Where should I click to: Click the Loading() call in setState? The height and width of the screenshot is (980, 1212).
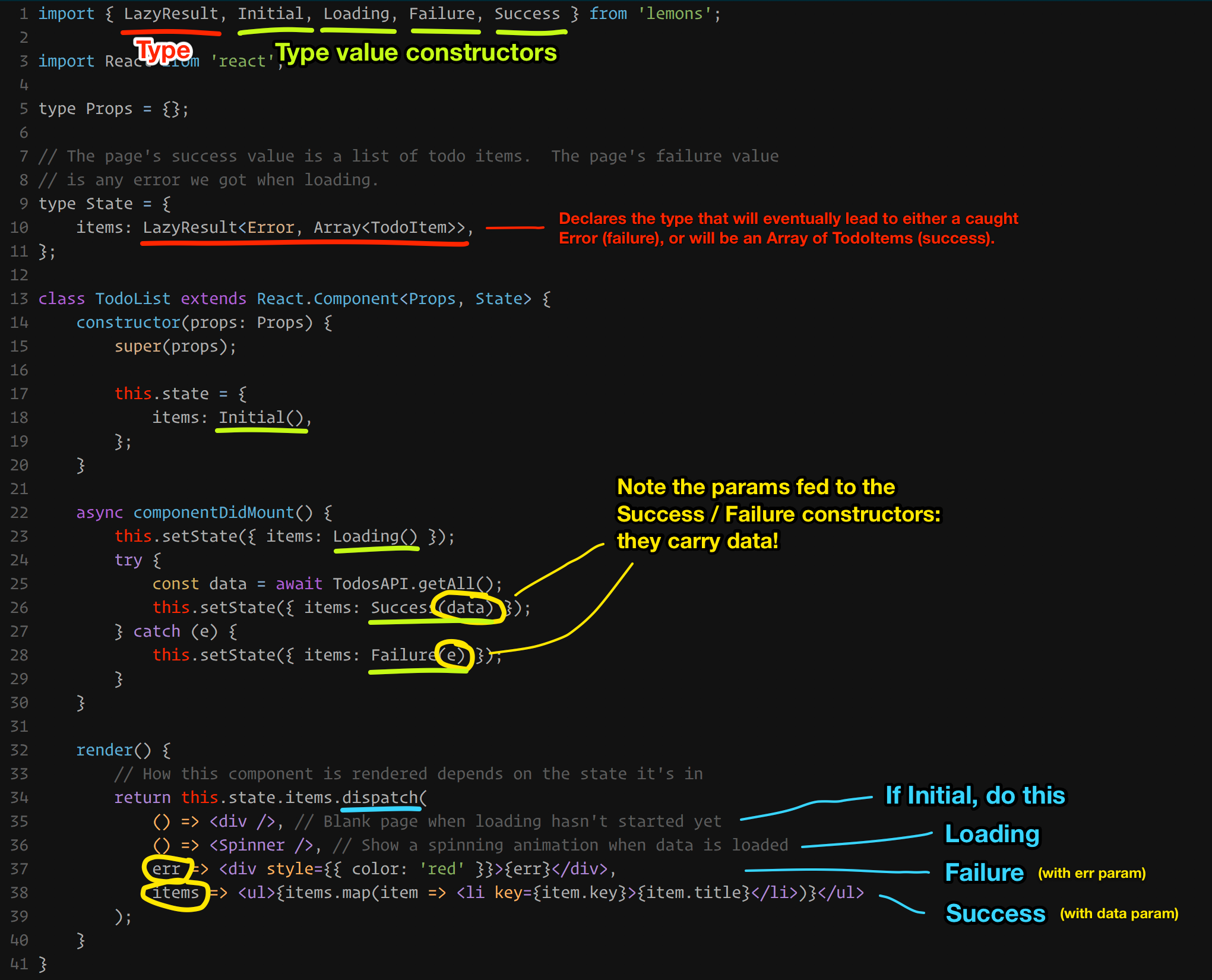[375, 536]
